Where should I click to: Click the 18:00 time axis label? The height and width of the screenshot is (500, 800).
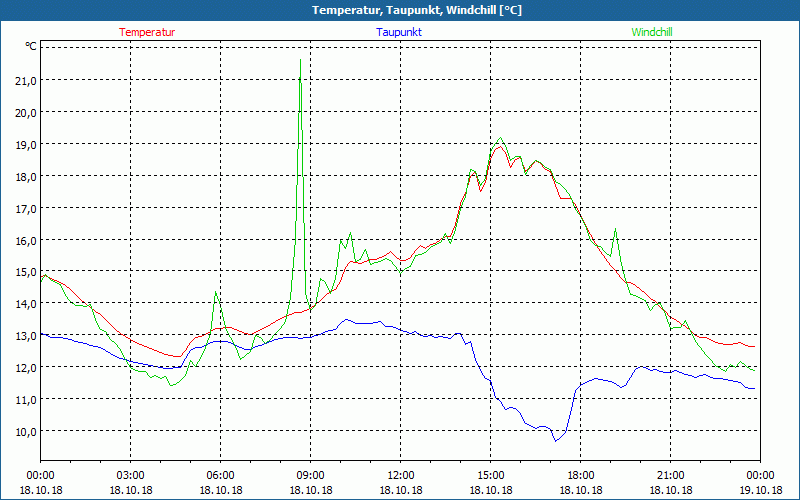tap(580, 475)
